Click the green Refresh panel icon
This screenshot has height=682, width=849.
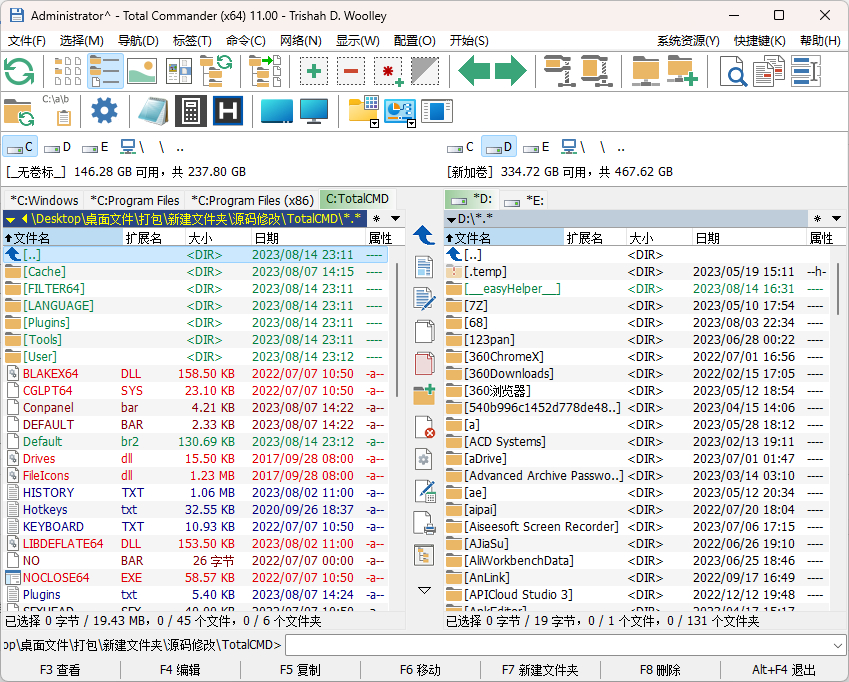click(x=19, y=71)
